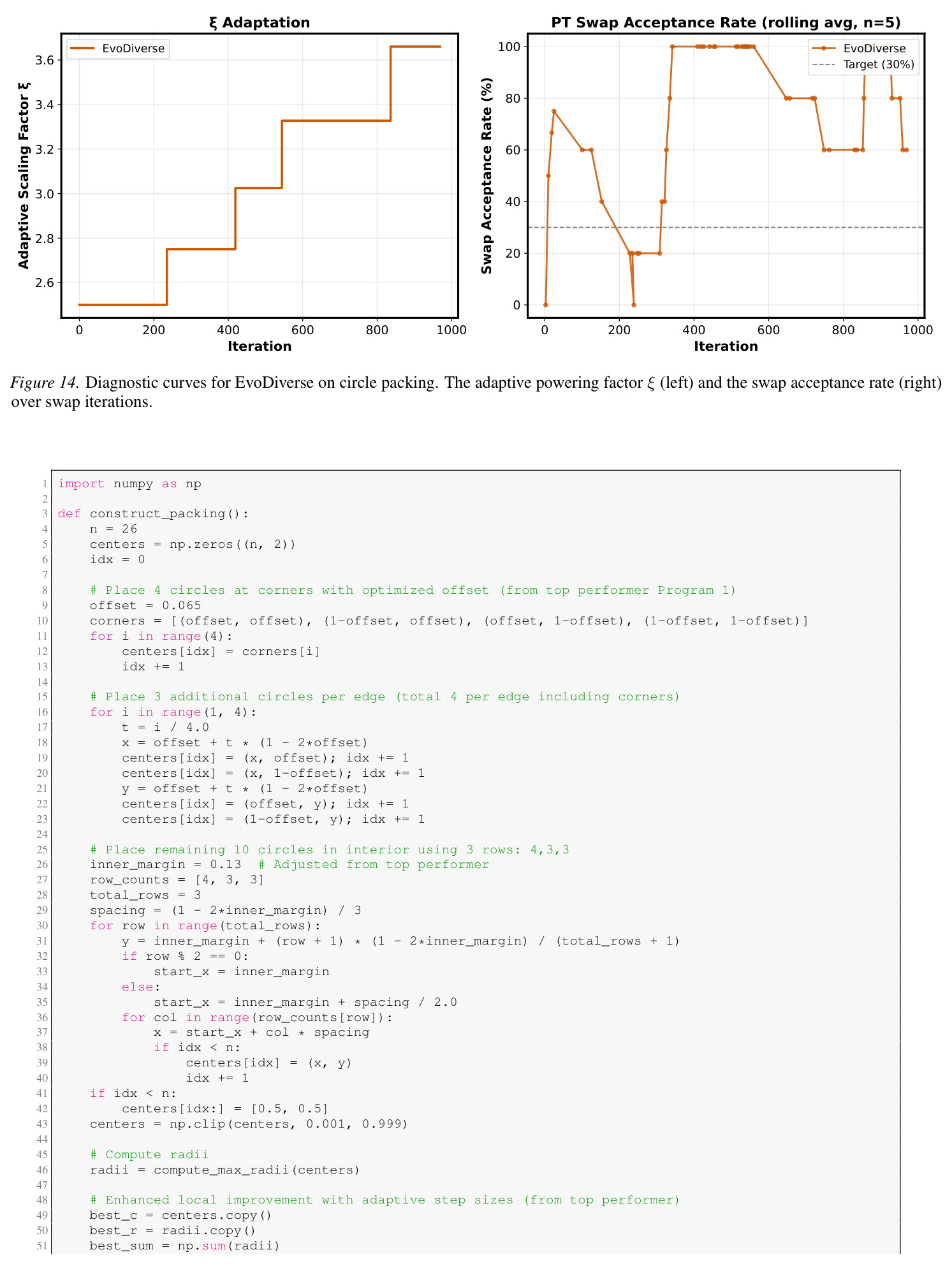This screenshot has width=952, height=1266.
Task: Click the ξ step line at 3.66 plateau
Action: [x=415, y=47]
